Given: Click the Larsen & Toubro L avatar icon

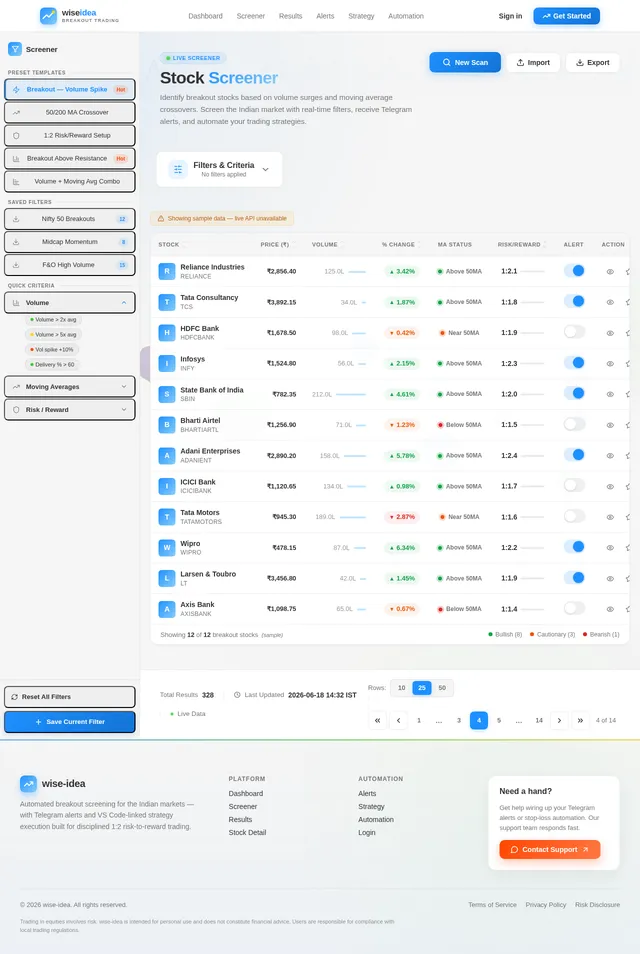Looking at the screenshot, I should [x=167, y=578].
